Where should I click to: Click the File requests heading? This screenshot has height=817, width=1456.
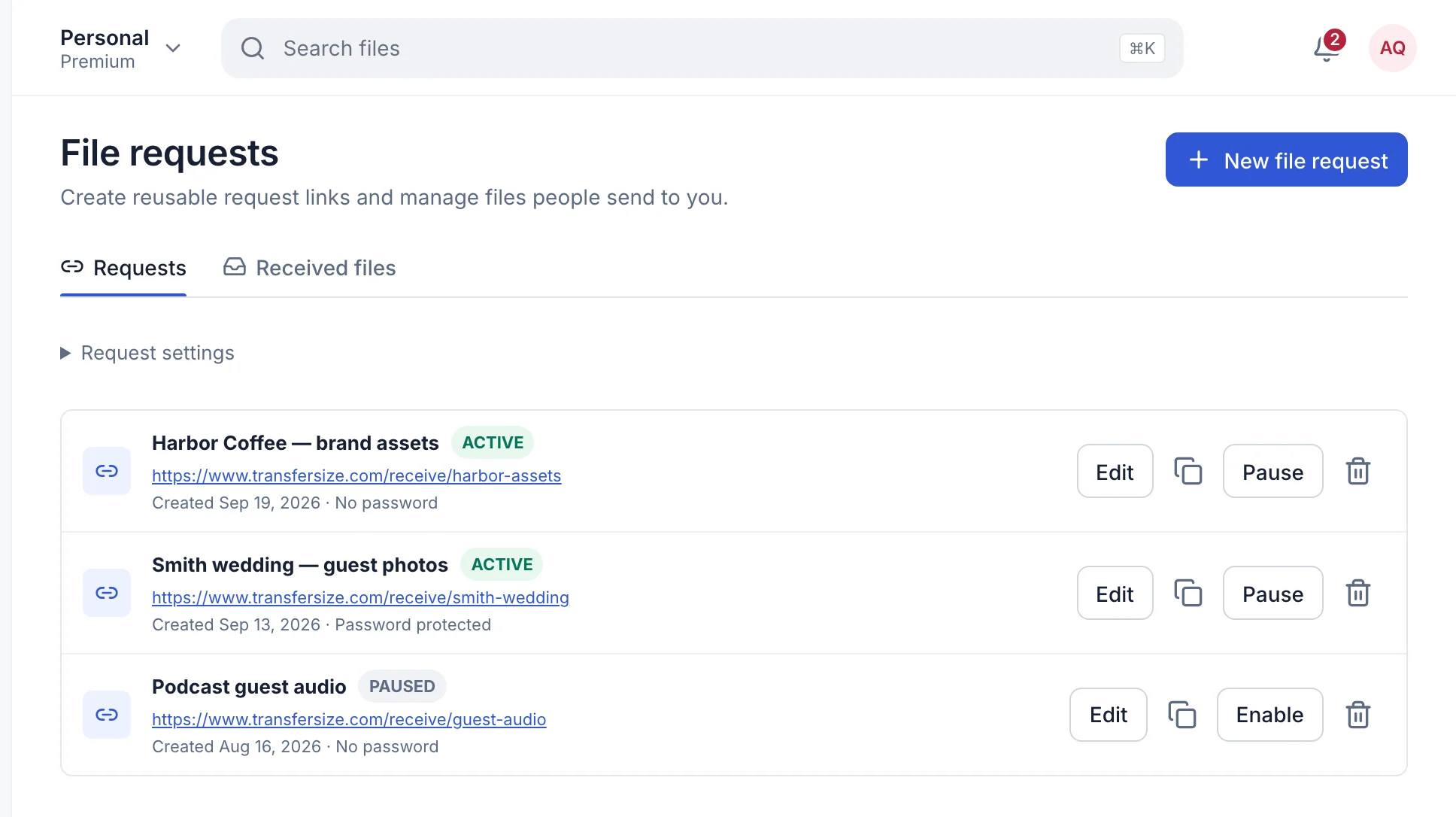pos(169,153)
